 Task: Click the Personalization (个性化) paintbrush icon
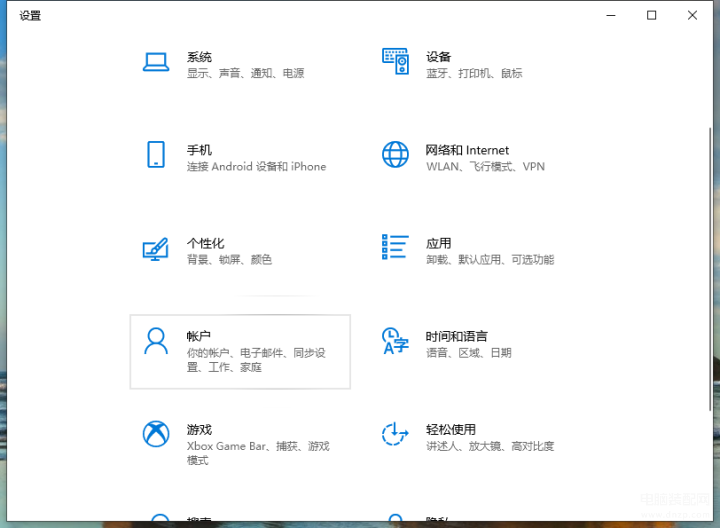point(155,248)
